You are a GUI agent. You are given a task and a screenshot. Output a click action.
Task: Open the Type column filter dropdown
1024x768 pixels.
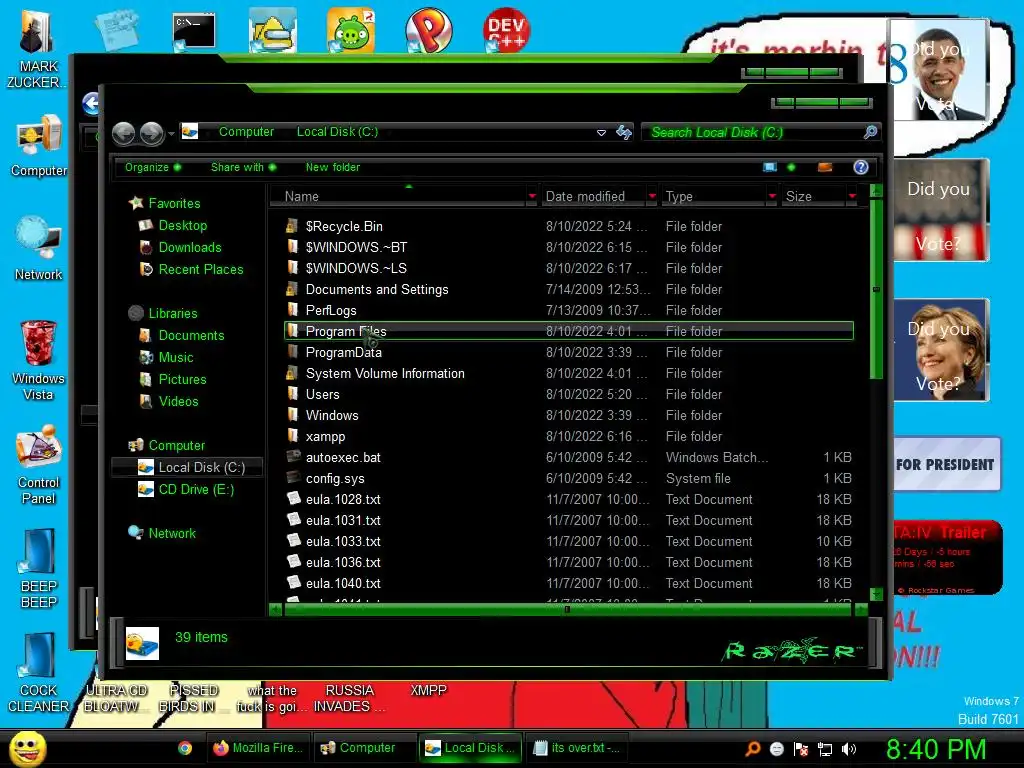772,196
